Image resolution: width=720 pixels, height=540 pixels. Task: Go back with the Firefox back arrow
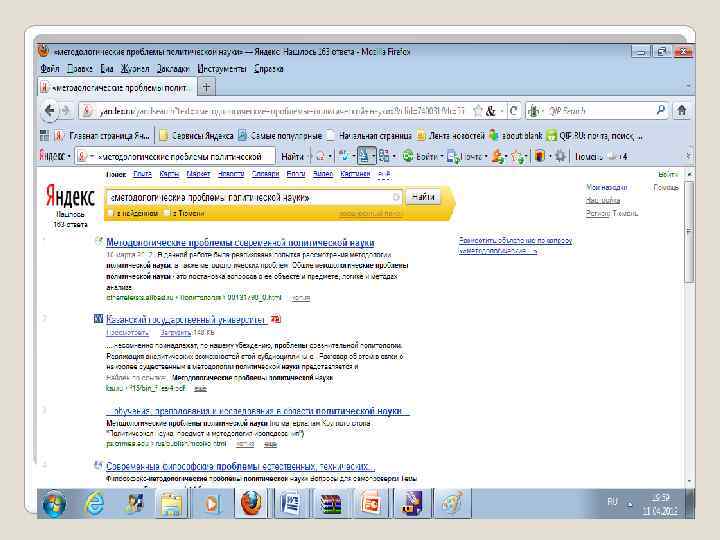[x=49, y=111]
